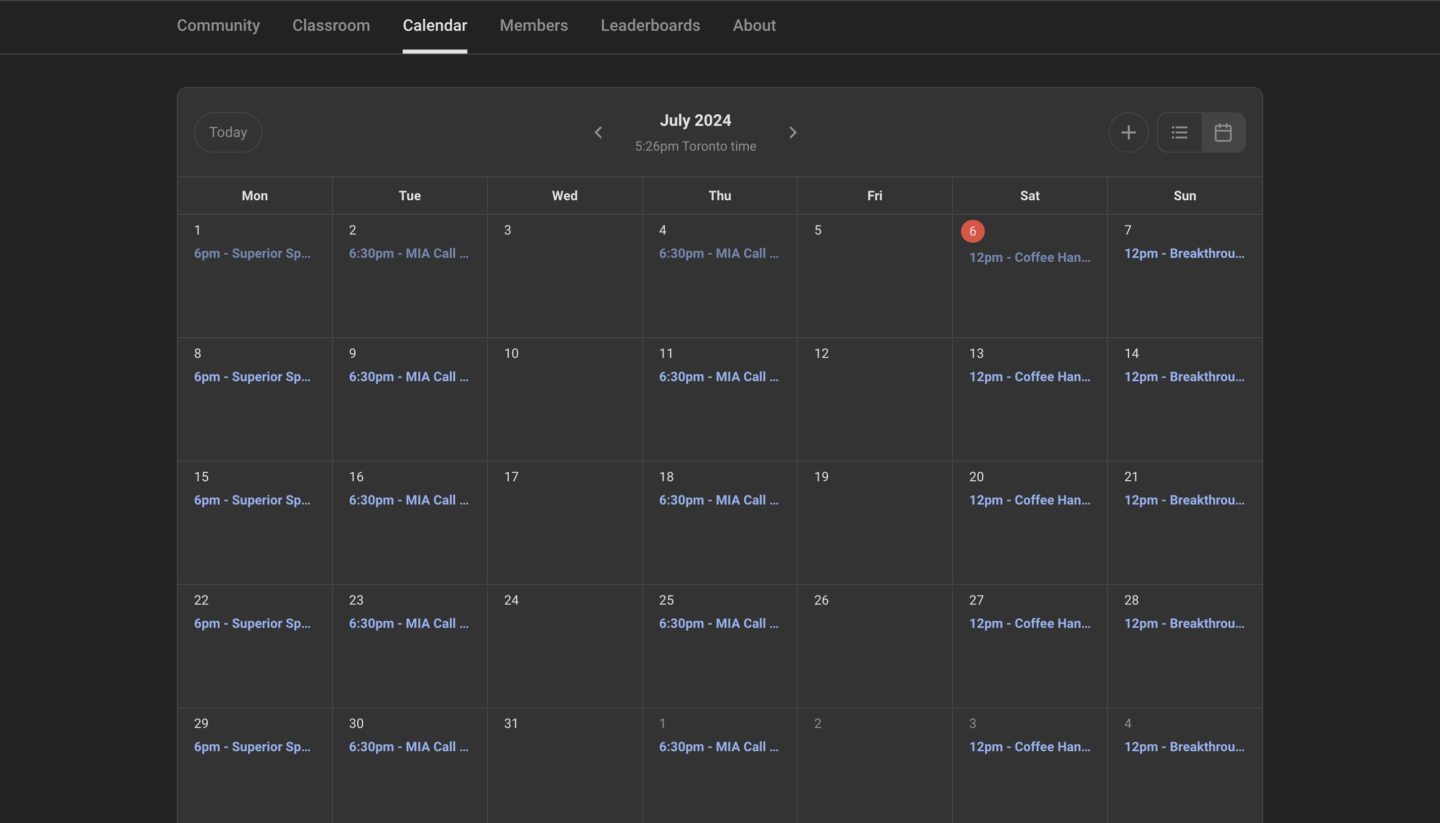
Task: Open the About tab
Action: 754,26
